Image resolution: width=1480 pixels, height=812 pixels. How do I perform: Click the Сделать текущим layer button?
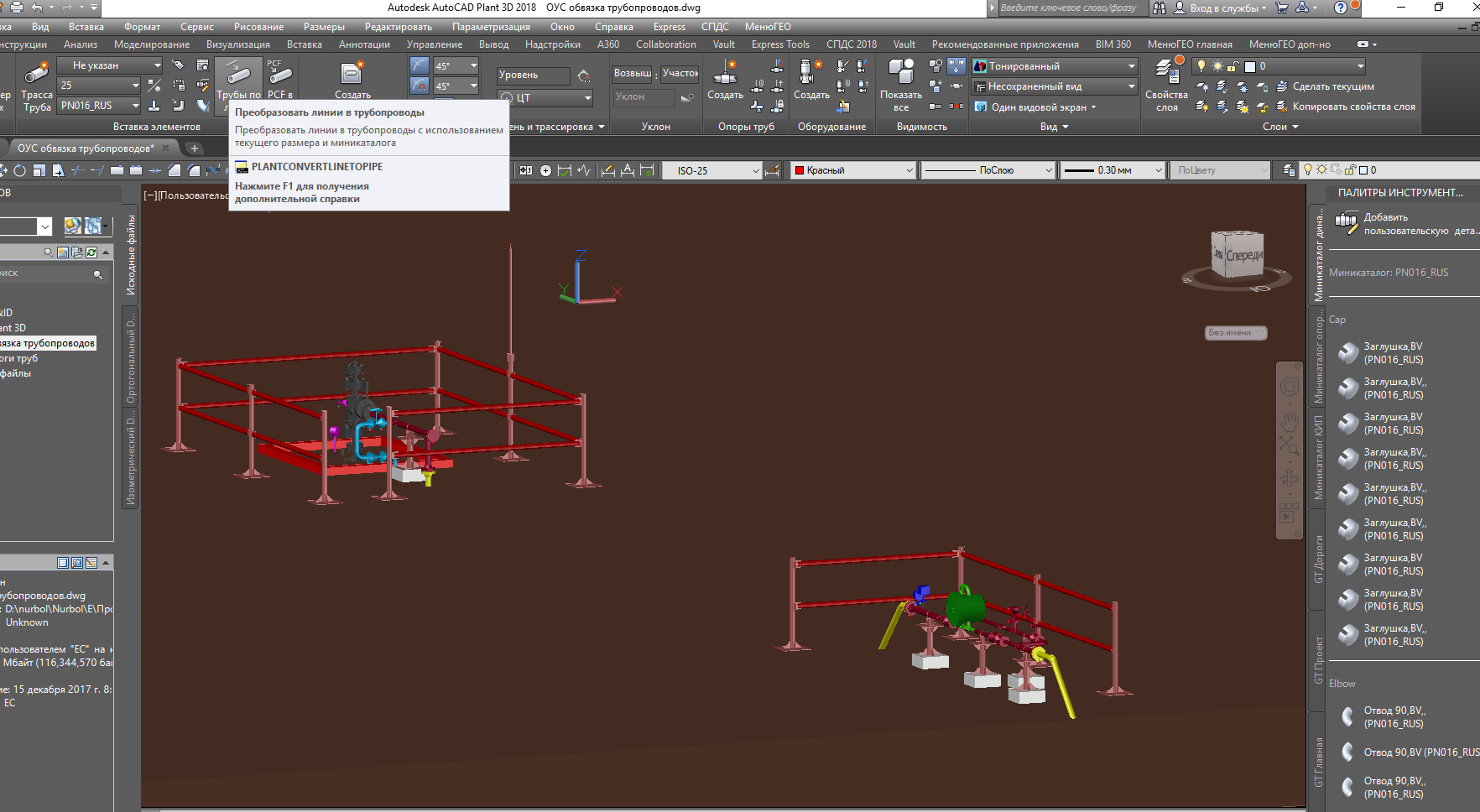click(x=1325, y=86)
